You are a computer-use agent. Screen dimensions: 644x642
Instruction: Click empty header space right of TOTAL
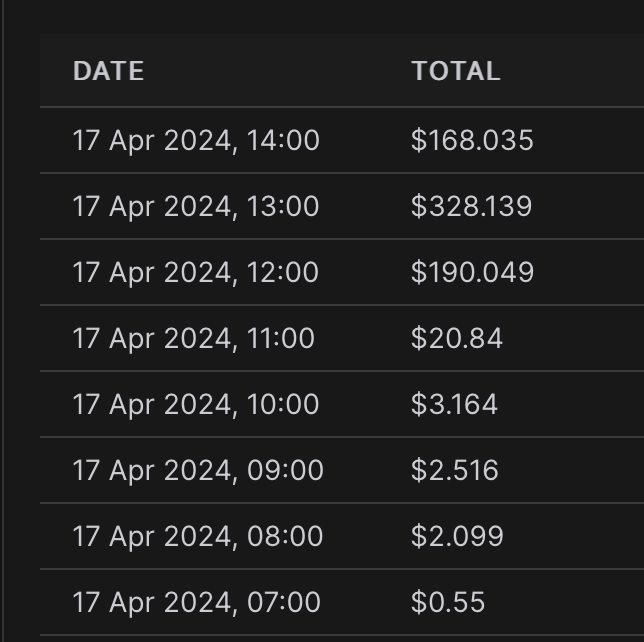pos(580,71)
